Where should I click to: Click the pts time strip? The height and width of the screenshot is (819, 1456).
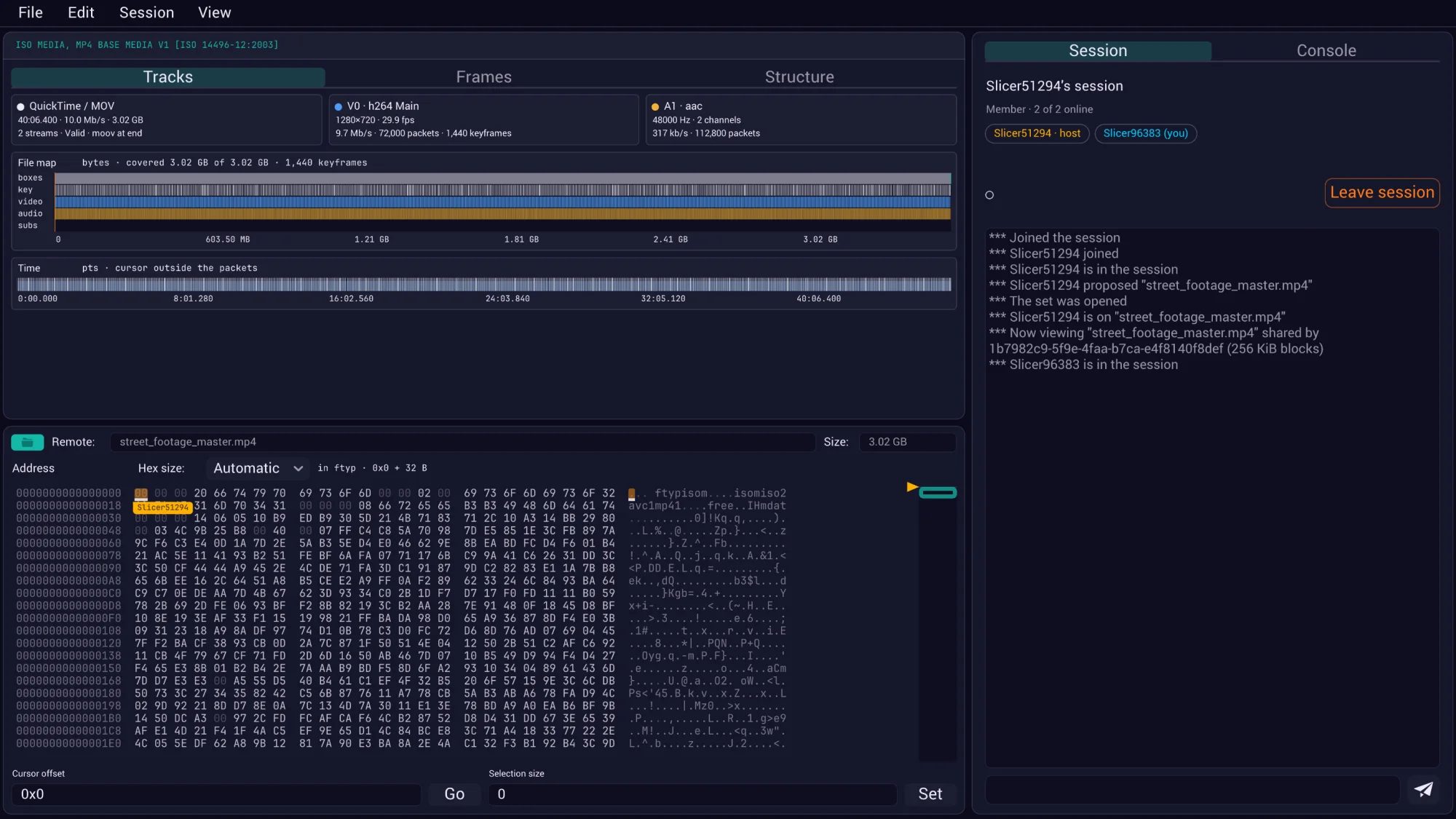coord(484,284)
